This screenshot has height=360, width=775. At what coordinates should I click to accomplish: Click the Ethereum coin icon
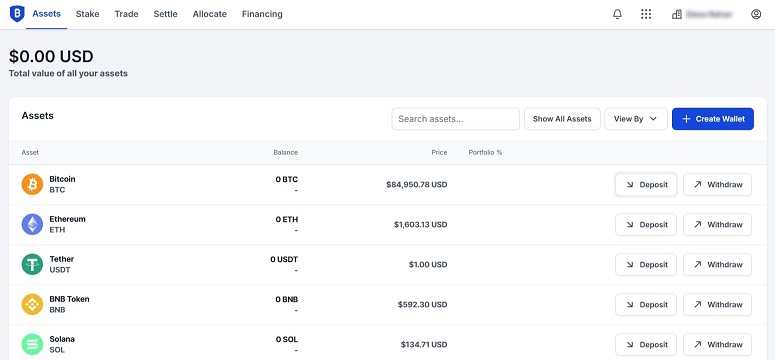coord(32,225)
